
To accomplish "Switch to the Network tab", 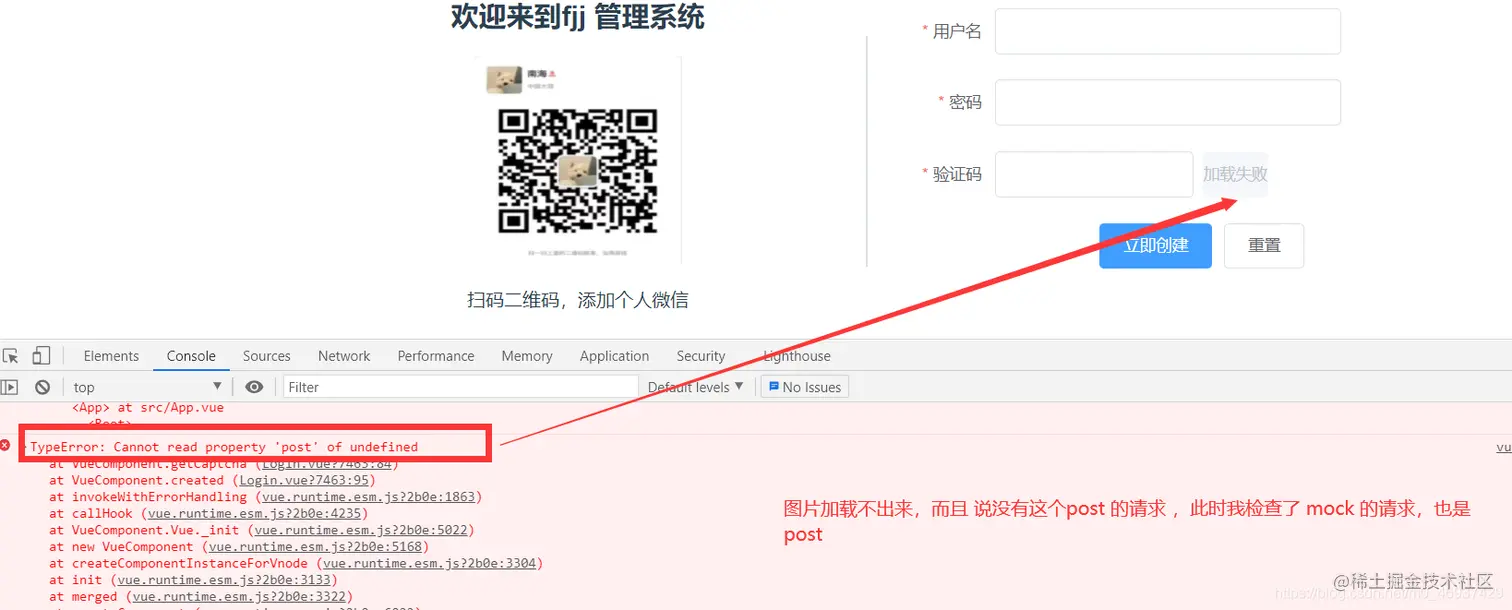I will (x=344, y=356).
